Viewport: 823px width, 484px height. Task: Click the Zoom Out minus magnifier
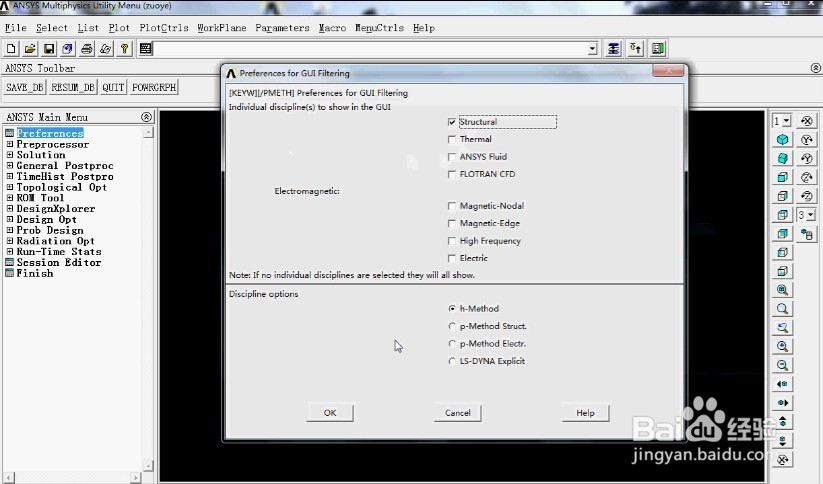tap(783, 365)
